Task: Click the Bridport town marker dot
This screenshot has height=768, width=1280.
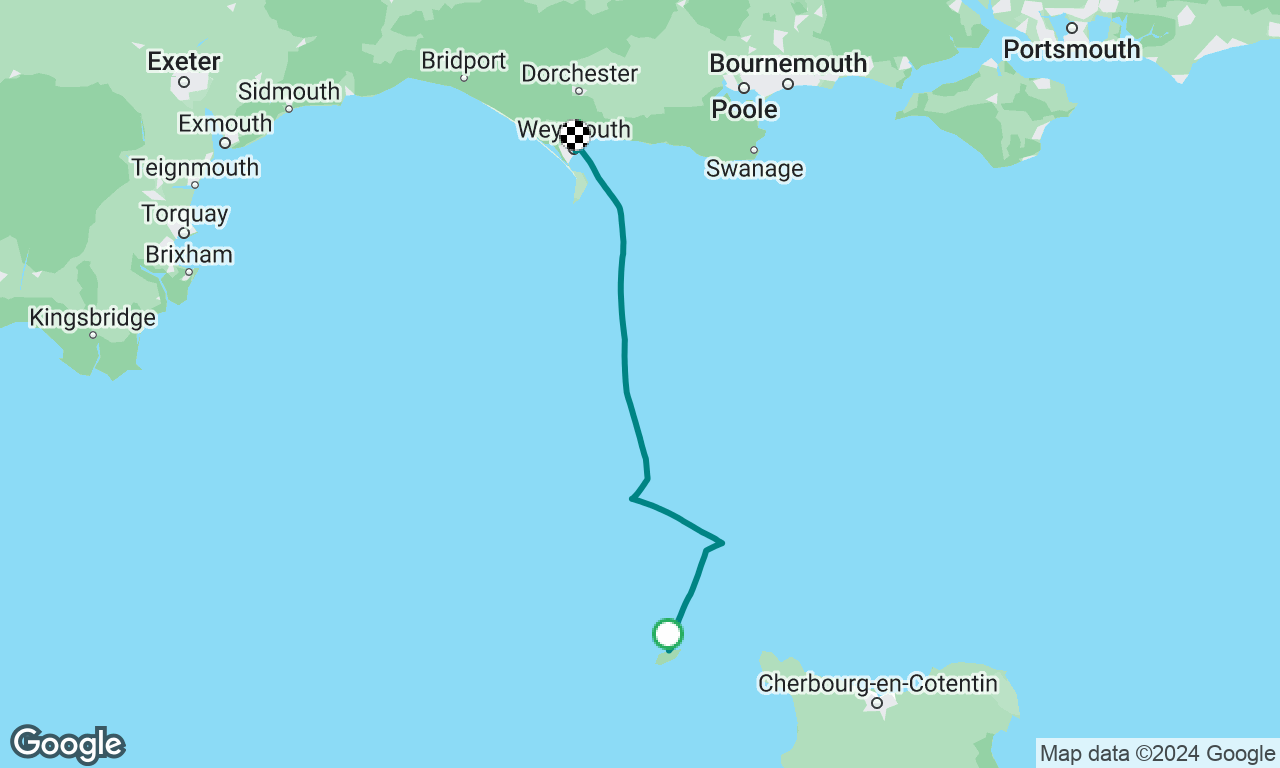Action: click(x=464, y=78)
